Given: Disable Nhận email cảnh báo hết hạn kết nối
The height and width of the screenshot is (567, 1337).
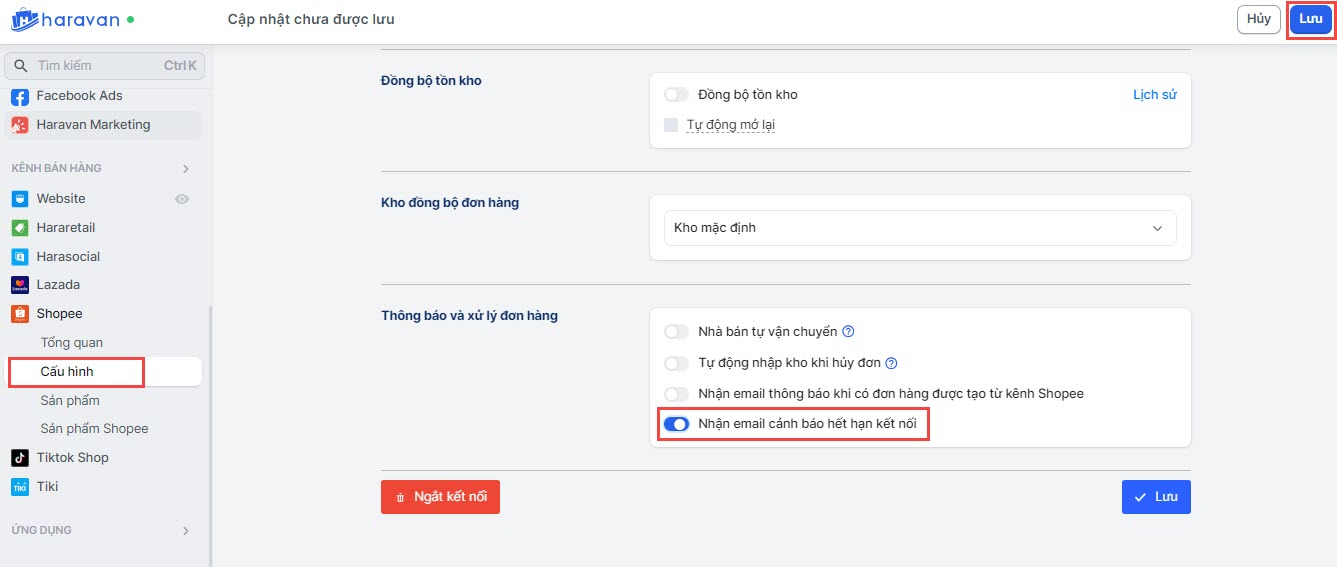Looking at the screenshot, I should 677,424.
